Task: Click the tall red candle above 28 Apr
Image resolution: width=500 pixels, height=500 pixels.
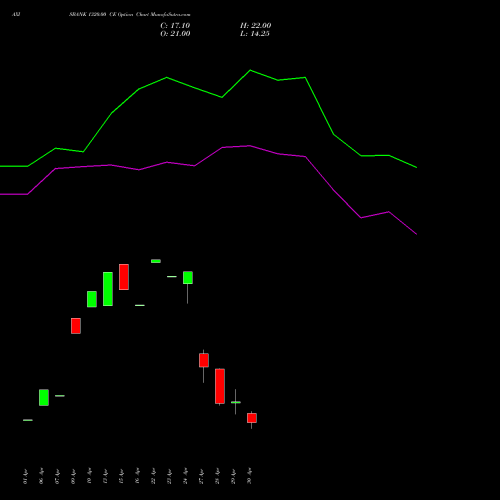Action: (x=220, y=386)
